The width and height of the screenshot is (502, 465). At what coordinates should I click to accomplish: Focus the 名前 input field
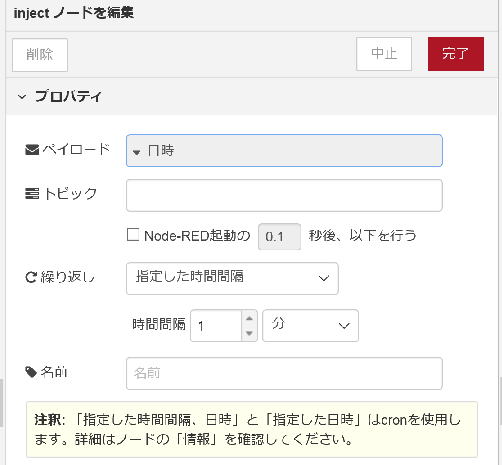click(x=284, y=373)
